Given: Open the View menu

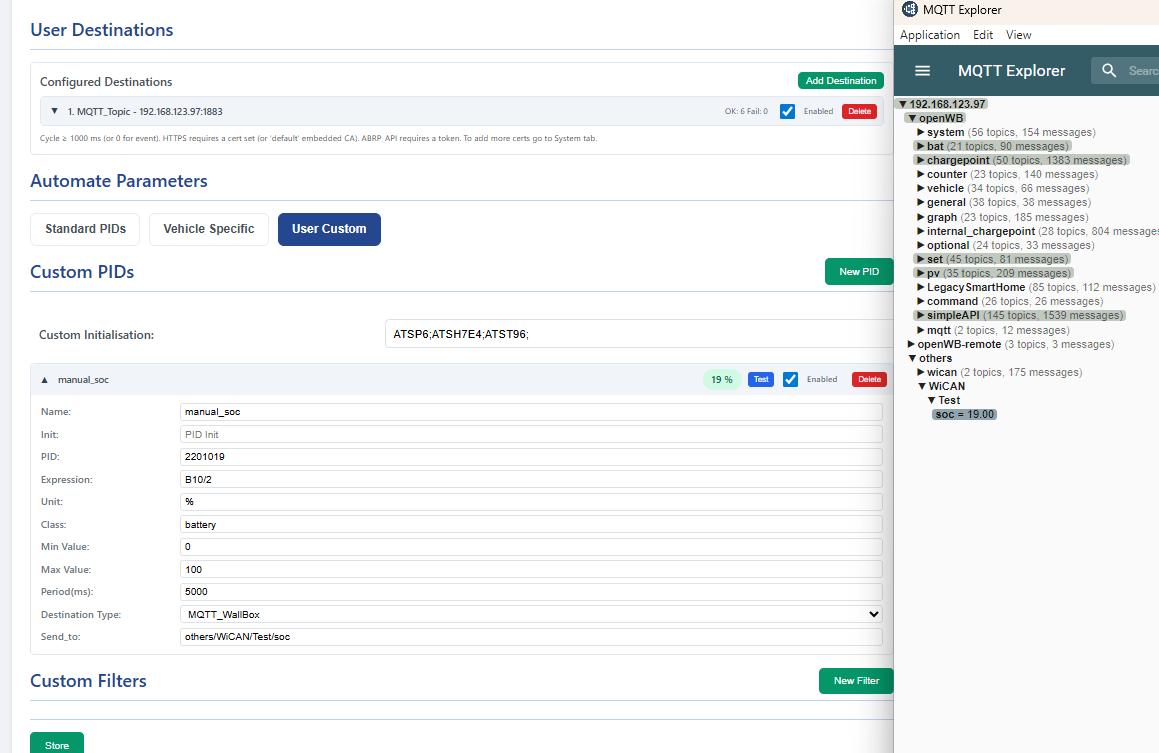Looking at the screenshot, I should [1018, 34].
